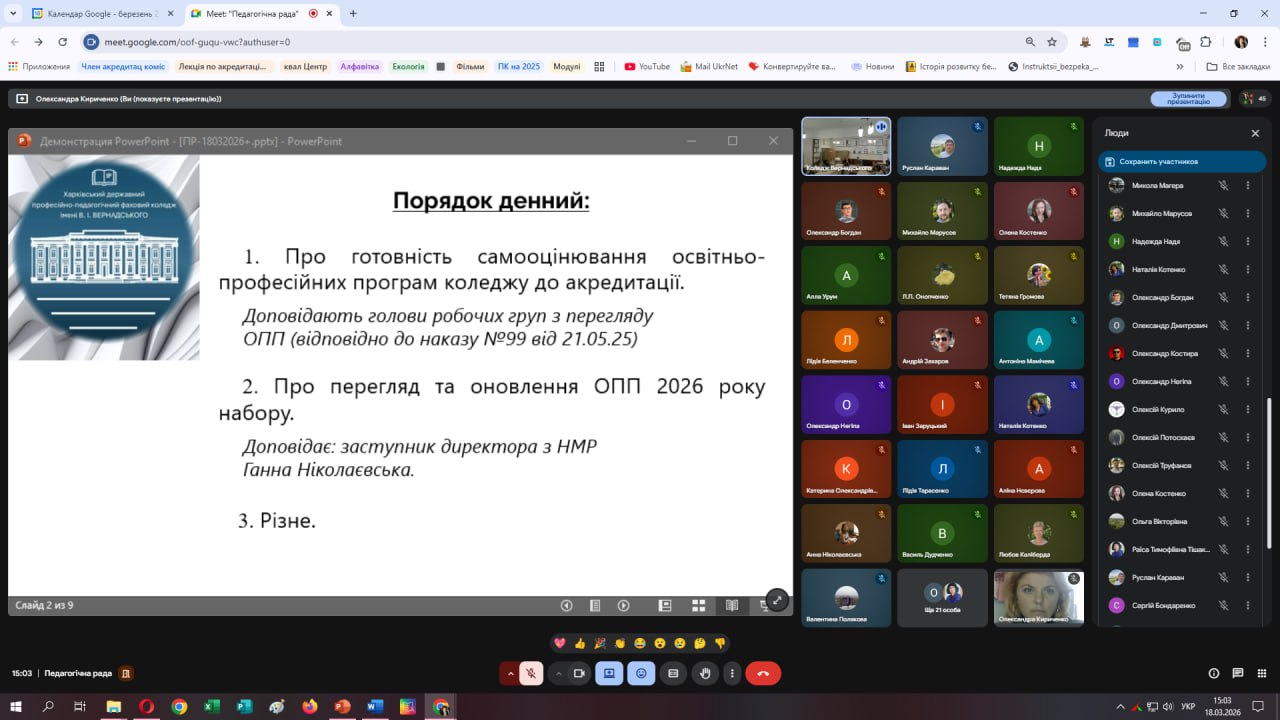Send the heart emoji reaction
The width and height of the screenshot is (1280, 720).
click(x=560, y=643)
